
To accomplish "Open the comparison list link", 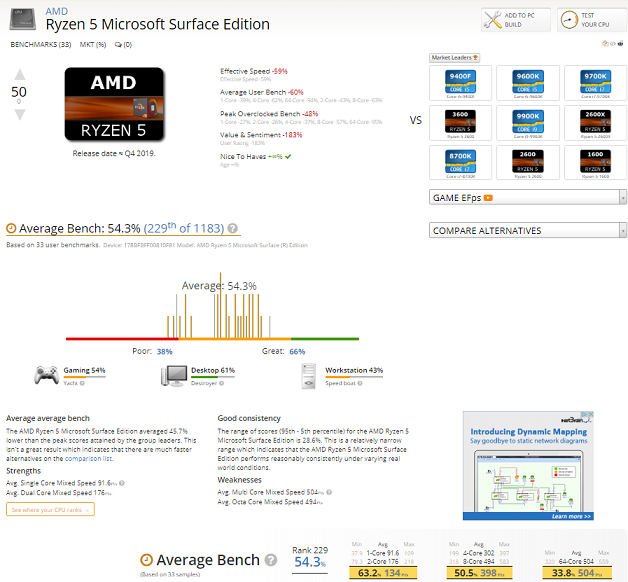I will 89,459.
